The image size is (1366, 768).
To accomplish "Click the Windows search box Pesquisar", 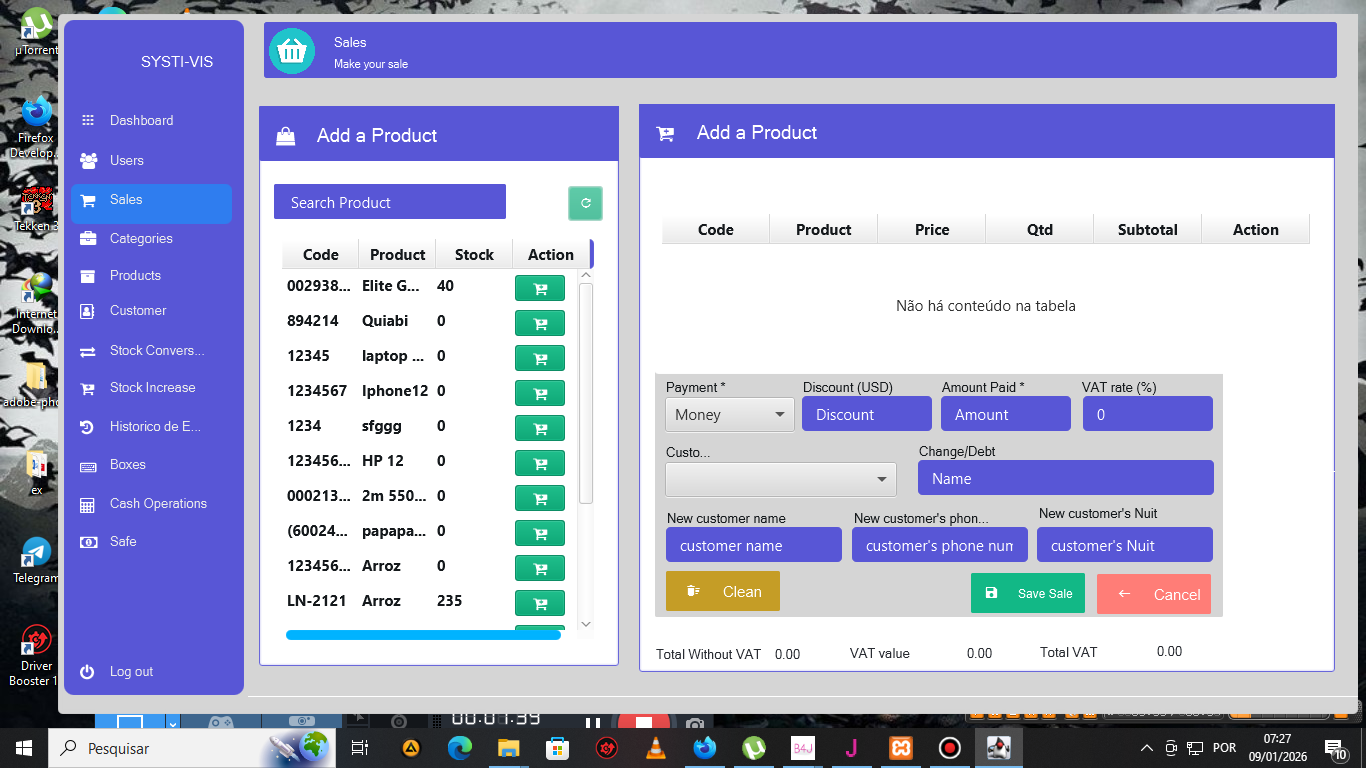I will click(x=190, y=748).
